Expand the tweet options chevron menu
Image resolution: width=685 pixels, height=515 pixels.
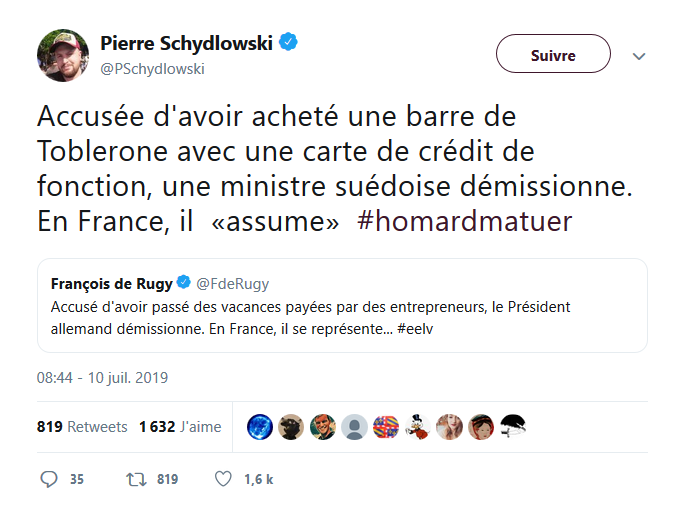coord(640,56)
